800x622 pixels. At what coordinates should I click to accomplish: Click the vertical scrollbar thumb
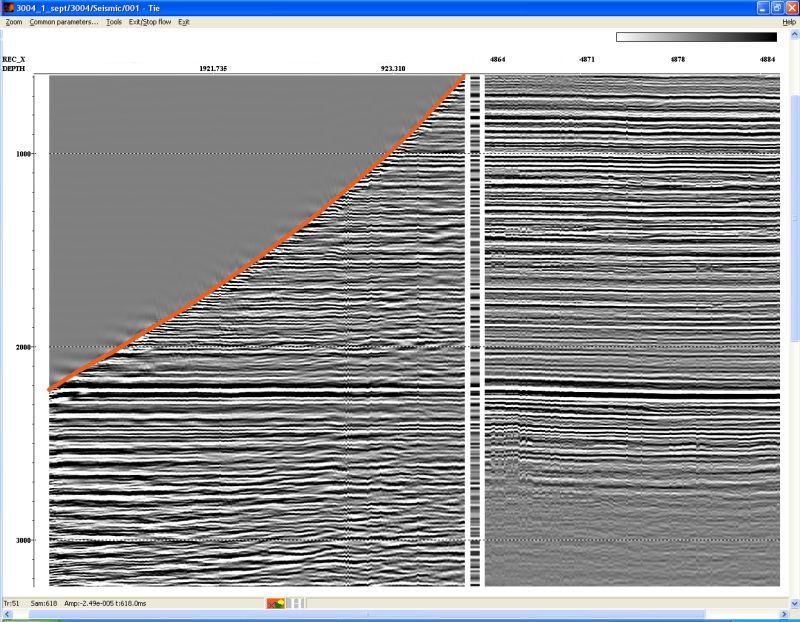(795, 218)
